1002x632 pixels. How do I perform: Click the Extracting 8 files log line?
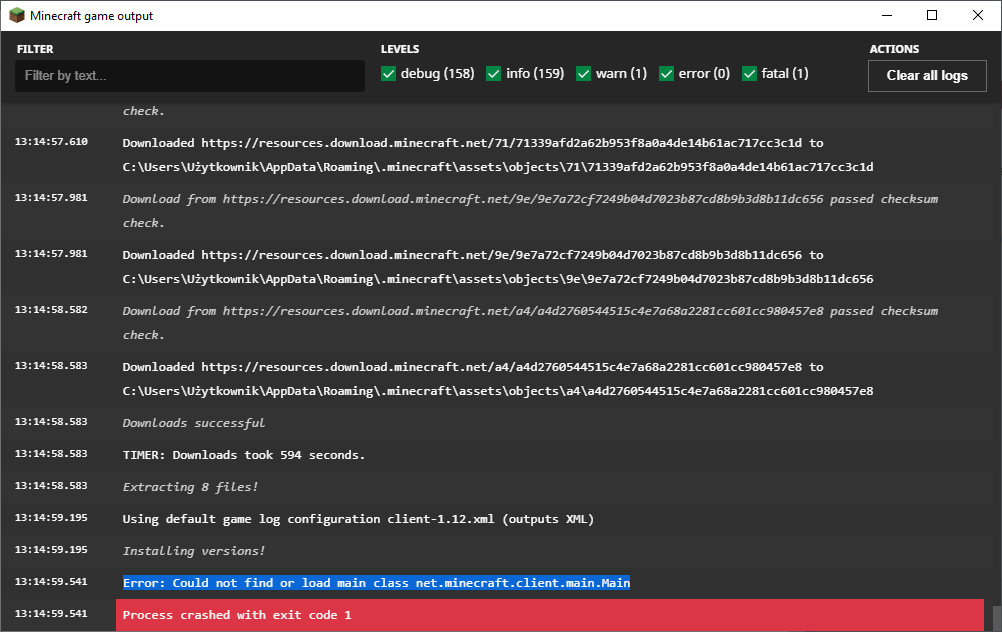tap(190, 487)
